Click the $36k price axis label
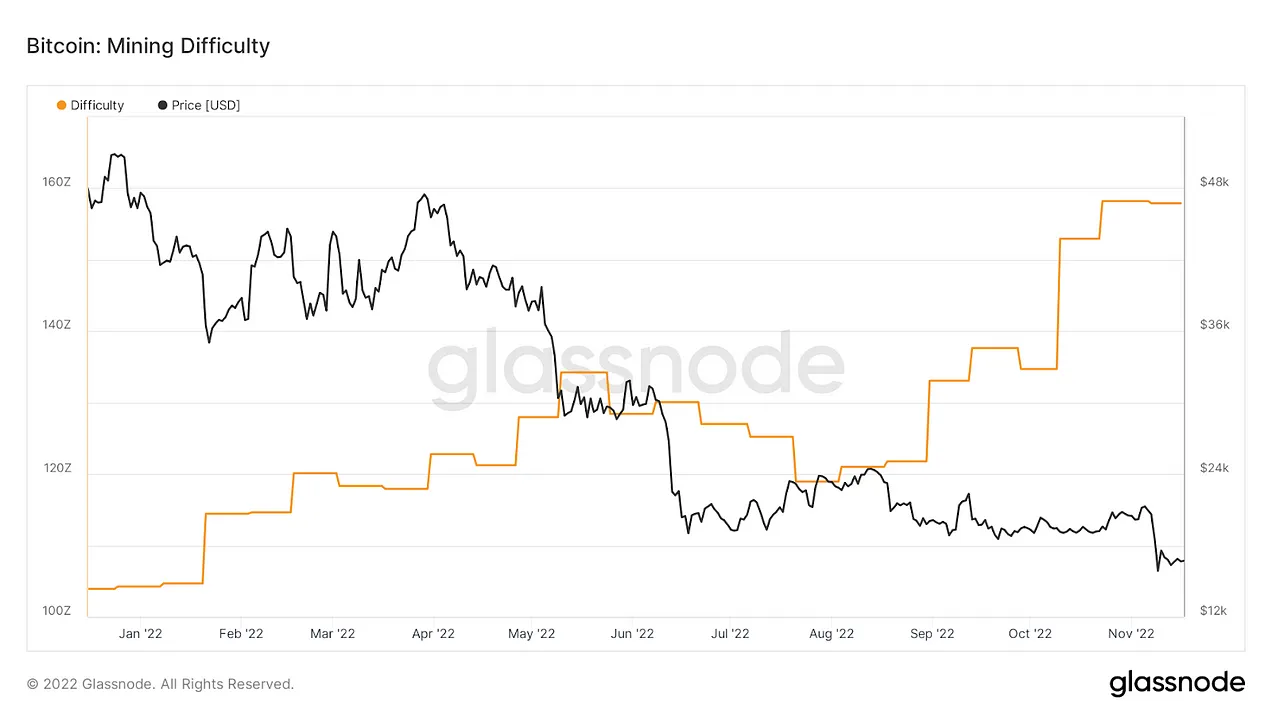This screenshot has height=716, width=1272. click(x=1214, y=326)
